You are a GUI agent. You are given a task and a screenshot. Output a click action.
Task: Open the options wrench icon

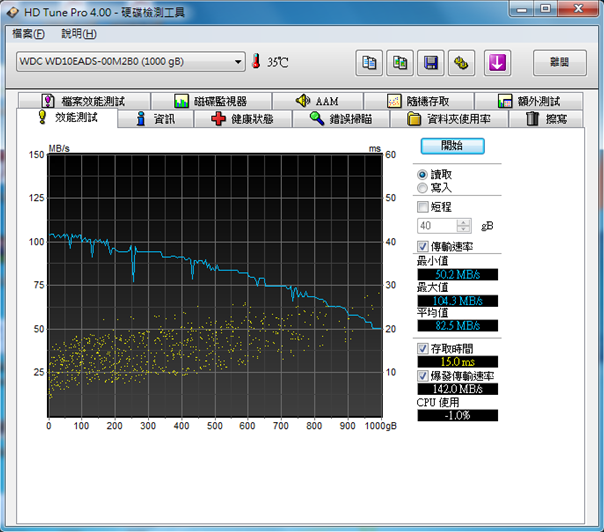click(x=460, y=63)
